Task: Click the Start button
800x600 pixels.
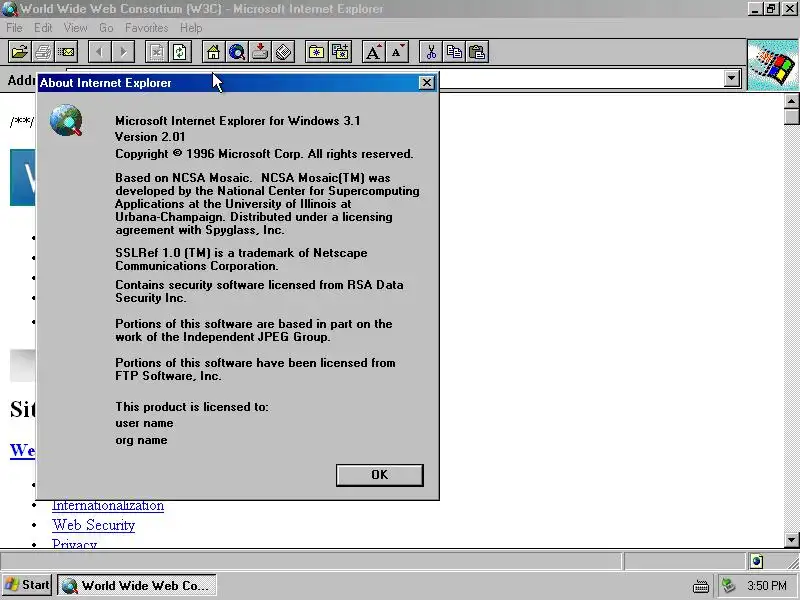Action: [x=27, y=585]
